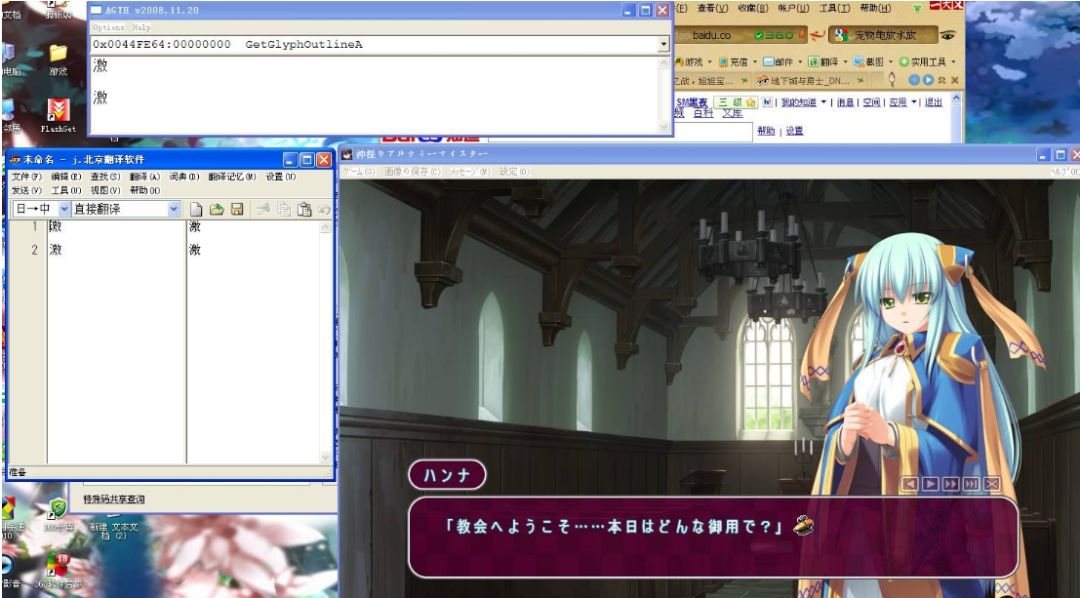Image resolution: width=1080 pixels, height=598 pixels.
Task: Hide the game dialogue box with X
Action: click(x=992, y=484)
